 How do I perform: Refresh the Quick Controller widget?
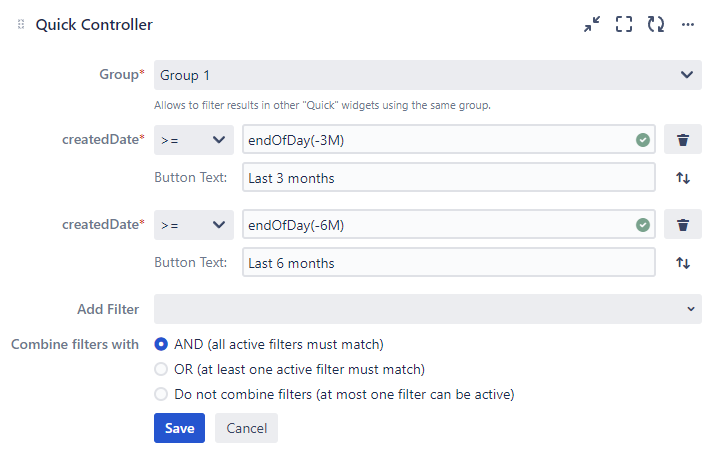click(656, 24)
